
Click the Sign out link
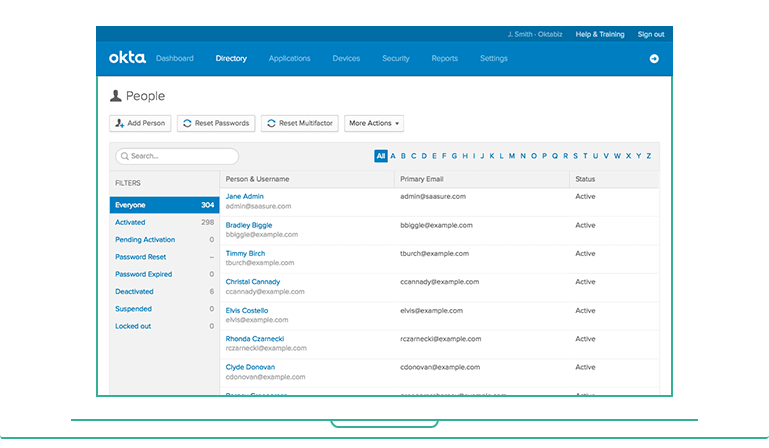point(651,34)
